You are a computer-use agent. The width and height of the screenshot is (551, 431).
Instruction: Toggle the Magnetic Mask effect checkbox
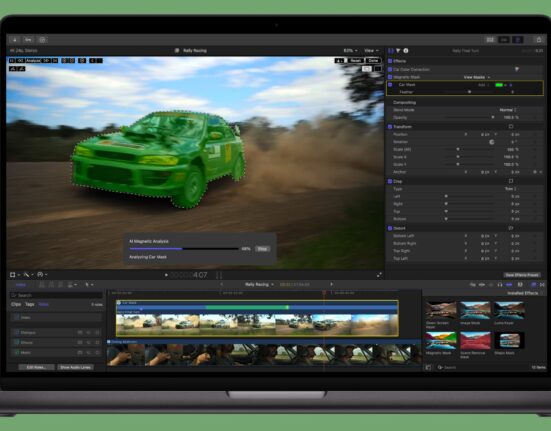(x=390, y=77)
